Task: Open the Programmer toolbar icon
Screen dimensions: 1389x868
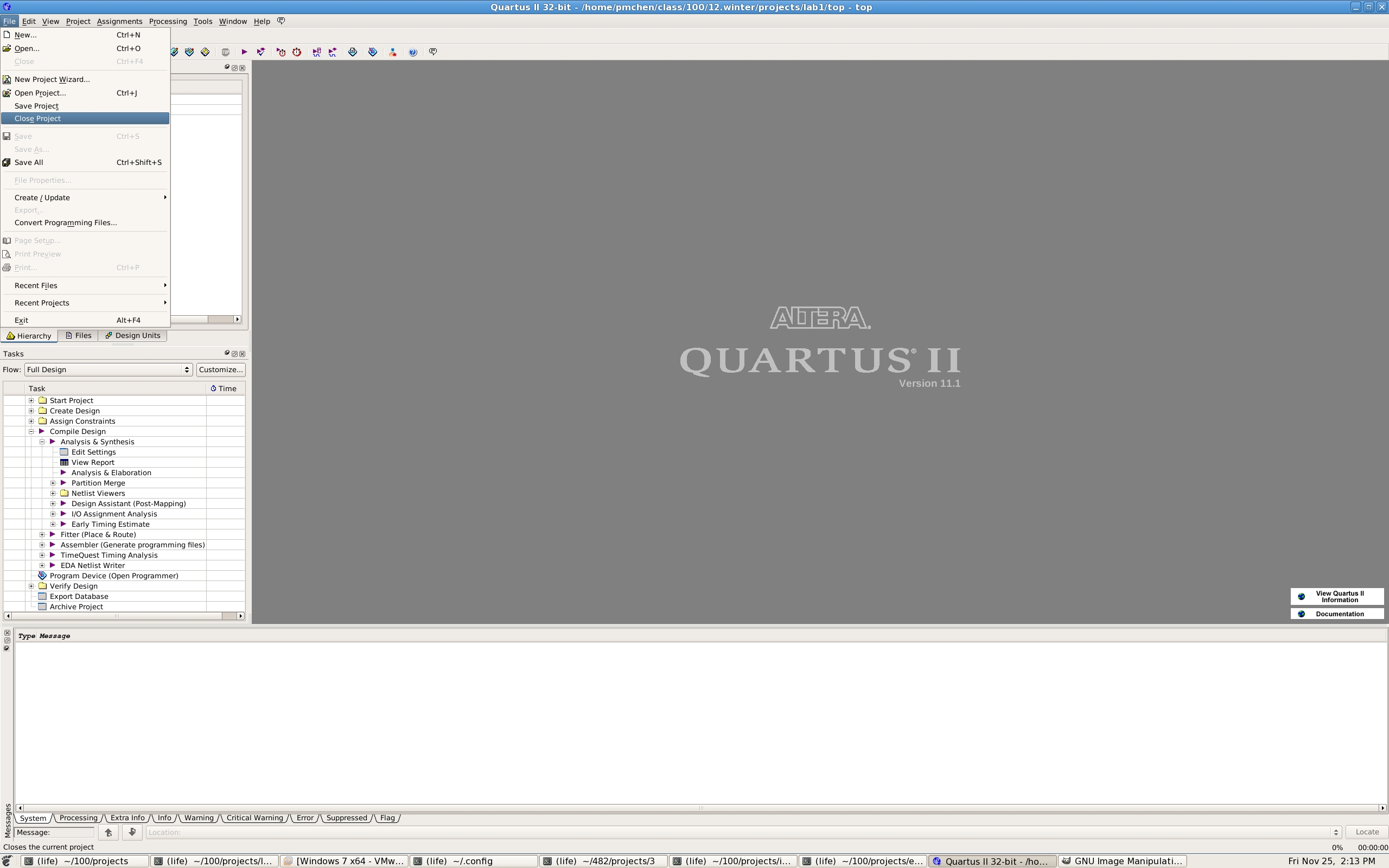Action: [x=373, y=52]
